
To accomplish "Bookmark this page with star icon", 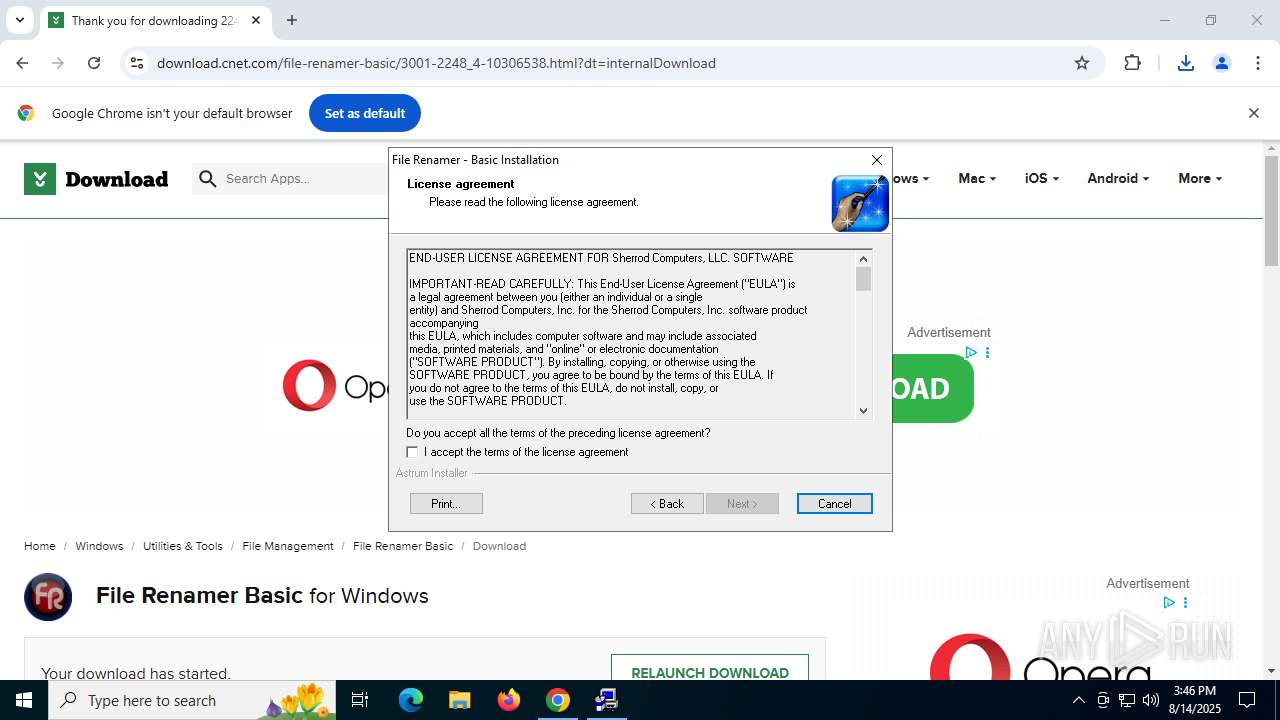I will pyautogui.click(x=1082, y=63).
